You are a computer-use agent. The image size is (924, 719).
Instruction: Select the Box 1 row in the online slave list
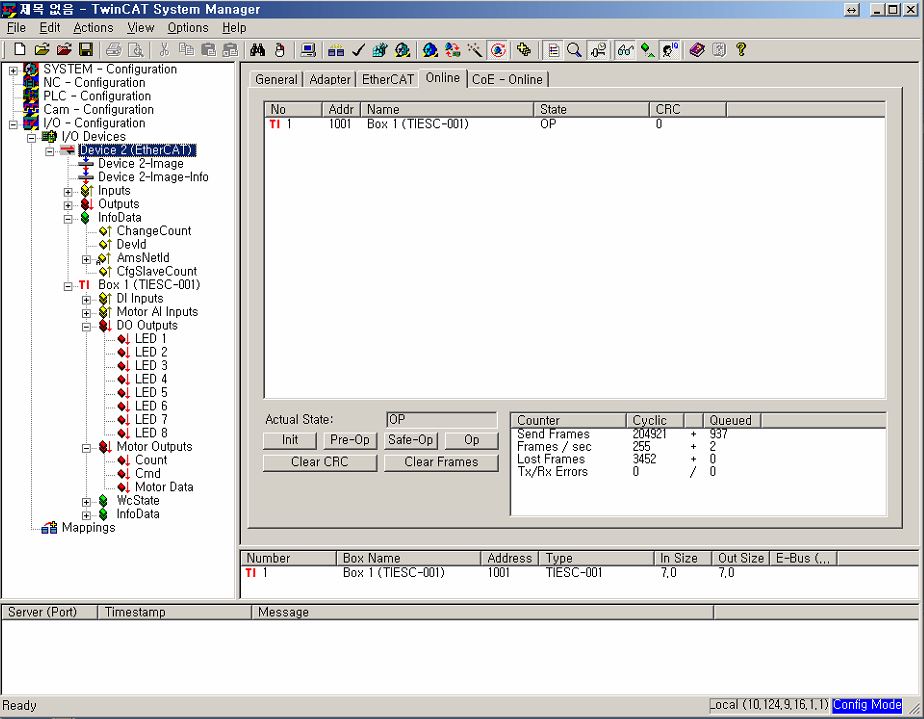(575, 124)
